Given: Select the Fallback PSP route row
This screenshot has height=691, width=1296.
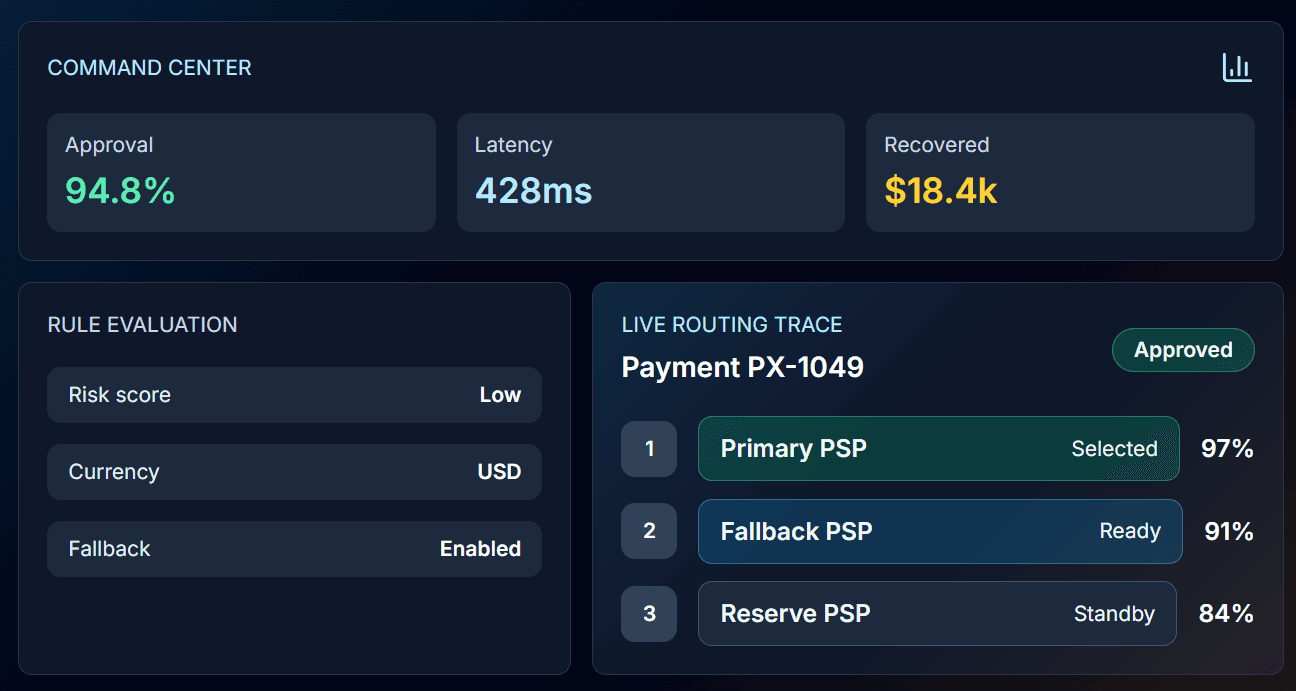Looking at the screenshot, I should 940,531.
